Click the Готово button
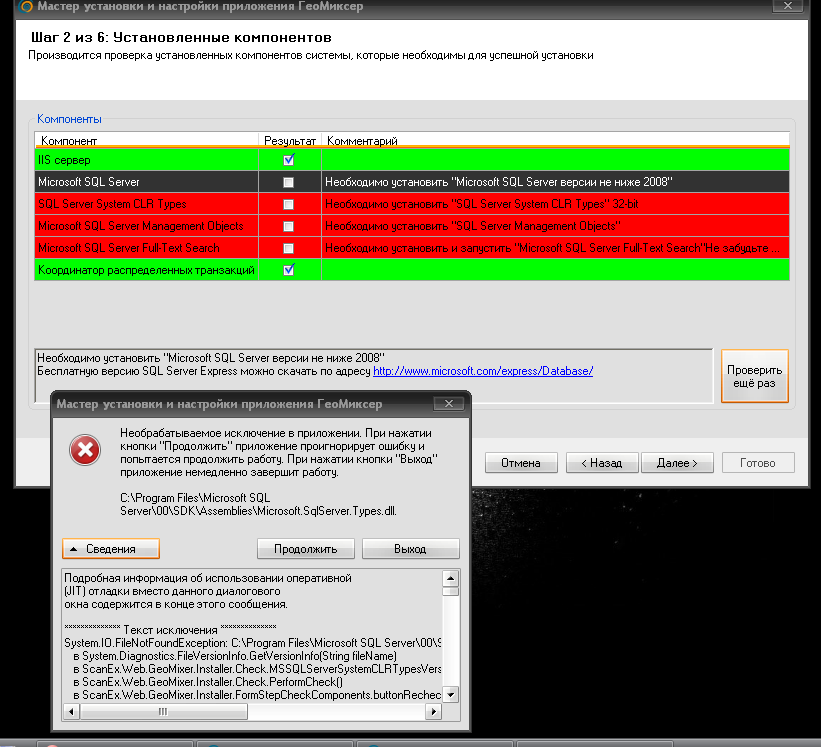This screenshot has height=747, width=821. pyautogui.click(x=758, y=463)
